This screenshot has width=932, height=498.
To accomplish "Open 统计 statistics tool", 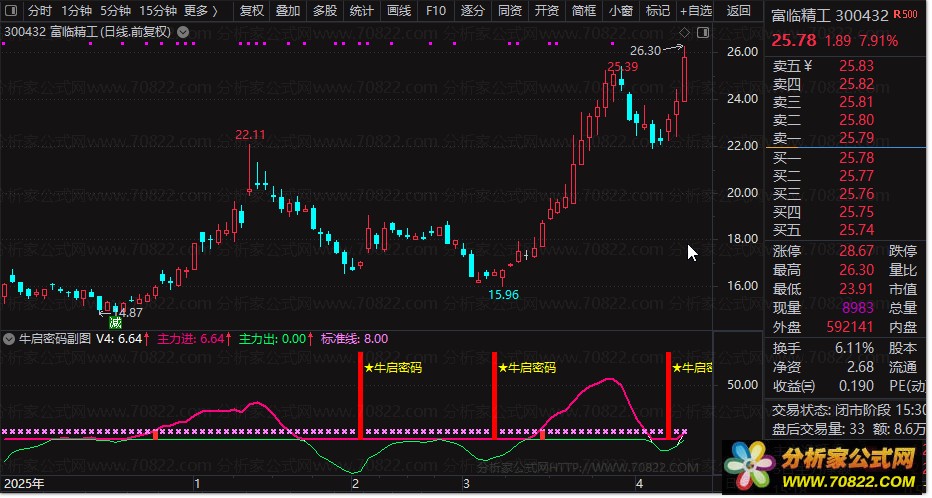I will point(361,11).
